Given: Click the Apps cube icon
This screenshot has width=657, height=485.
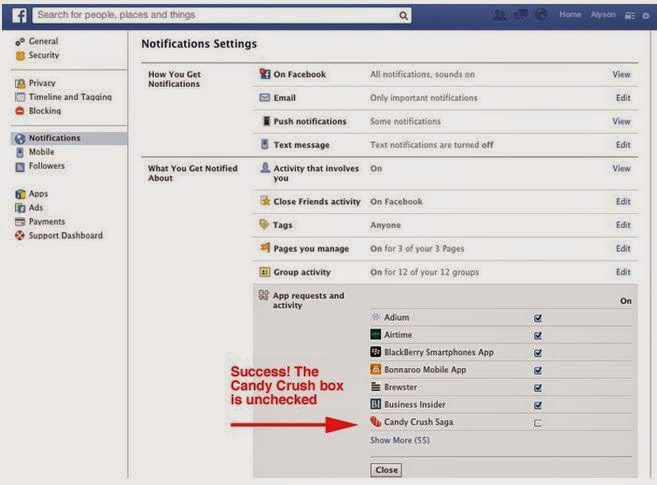Looking at the screenshot, I should tap(20, 194).
